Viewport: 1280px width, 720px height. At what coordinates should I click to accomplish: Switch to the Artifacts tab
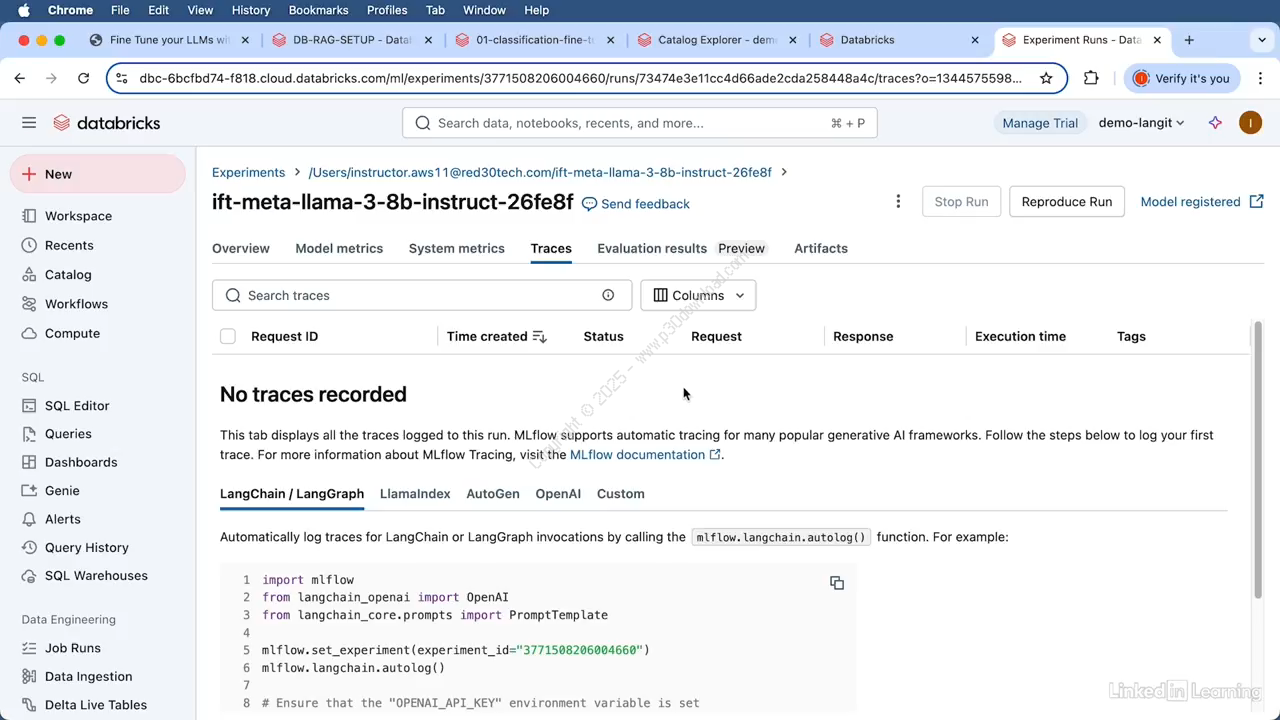(x=821, y=248)
